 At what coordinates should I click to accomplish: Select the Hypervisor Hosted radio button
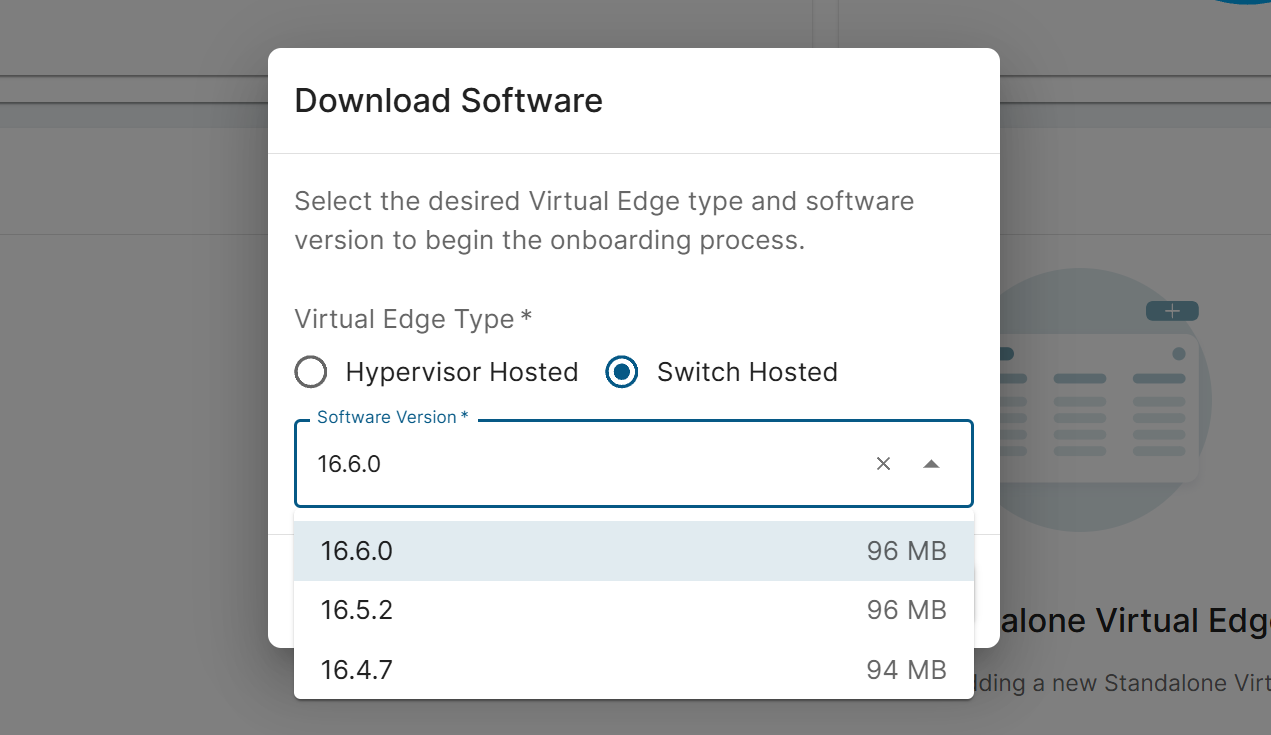click(311, 372)
